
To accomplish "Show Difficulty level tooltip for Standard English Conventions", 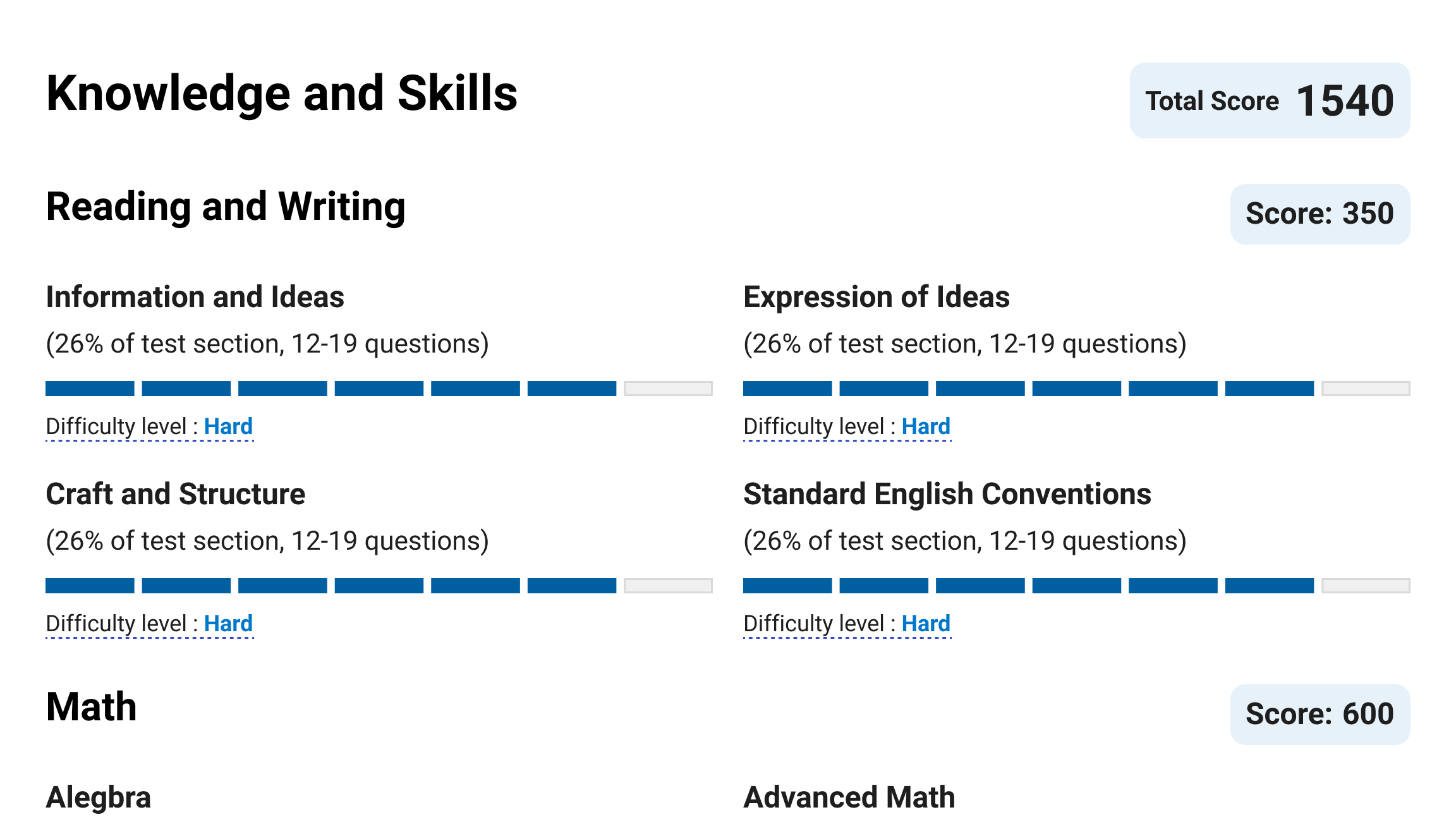I will coord(847,624).
